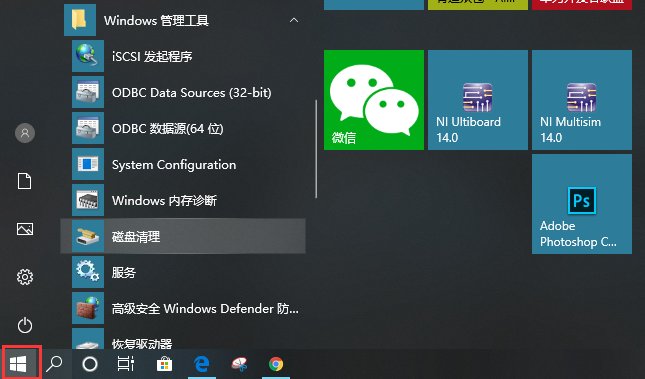Image resolution: width=645 pixels, height=379 pixels.
Task: Open Cortana circle on taskbar
Action: [x=90, y=364]
